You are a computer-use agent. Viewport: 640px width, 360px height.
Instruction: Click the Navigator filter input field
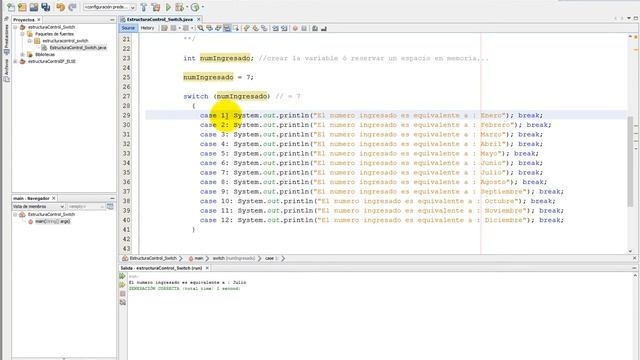(x=86, y=207)
